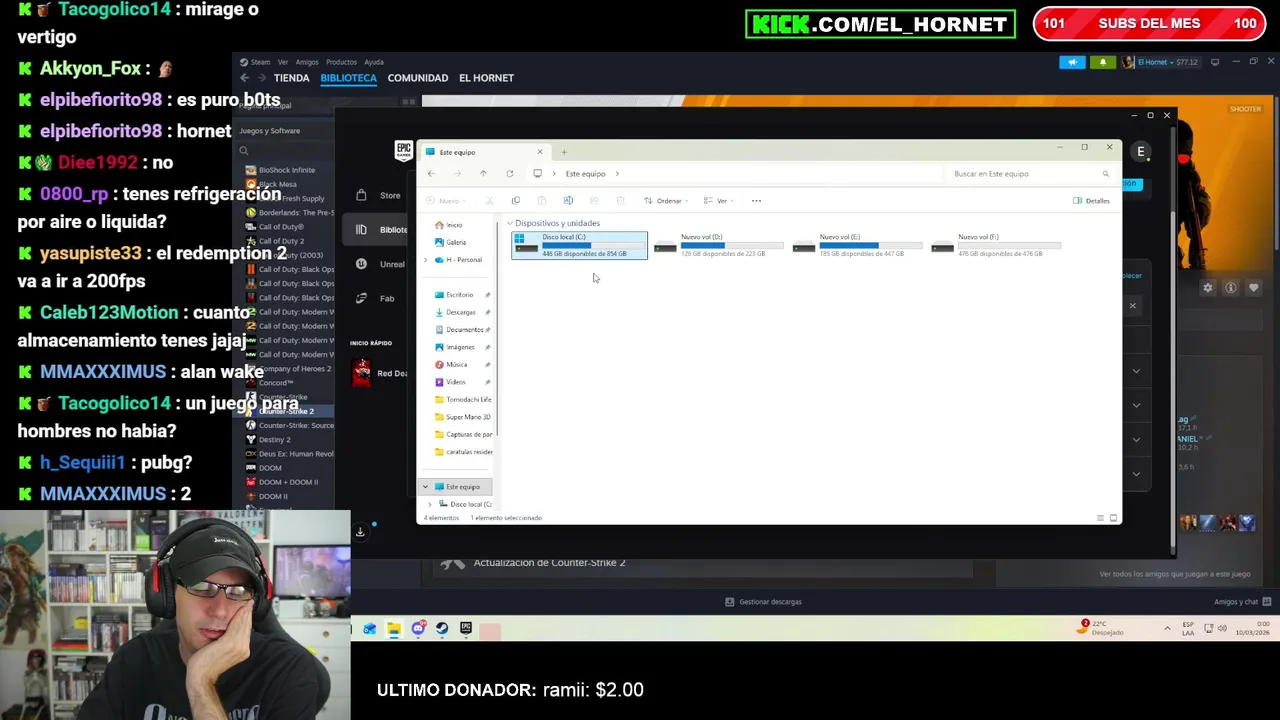Open the BIBLIOTECA tab in Steam
Image resolution: width=1280 pixels, height=720 pixels.
(348, 78)
